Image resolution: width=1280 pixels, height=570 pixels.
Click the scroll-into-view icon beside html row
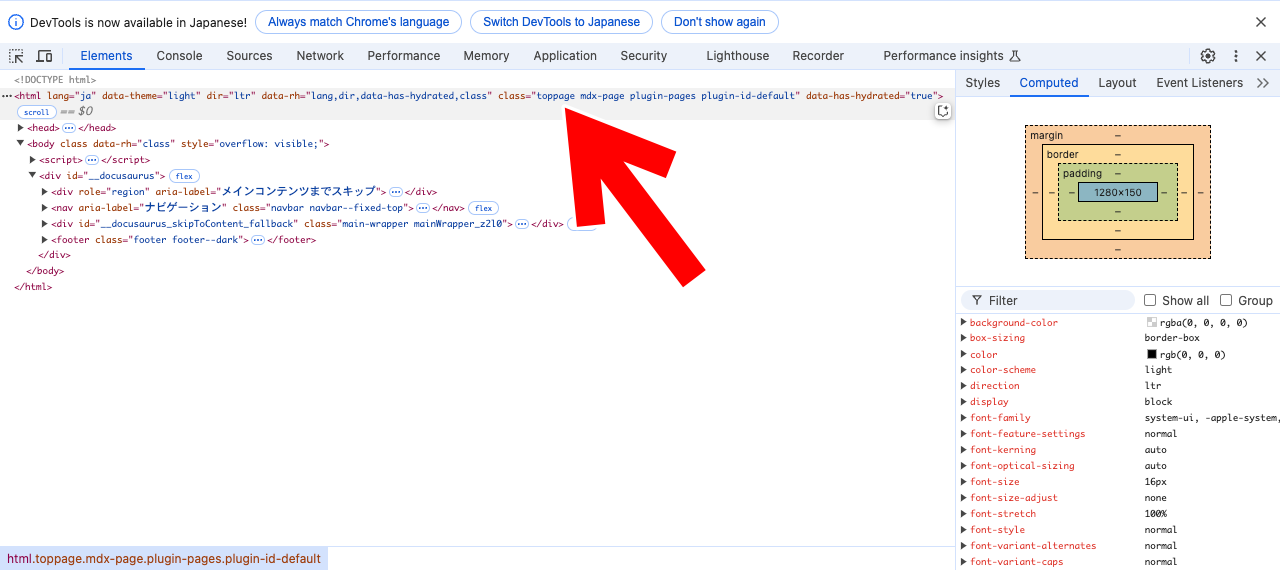point(942,111)
